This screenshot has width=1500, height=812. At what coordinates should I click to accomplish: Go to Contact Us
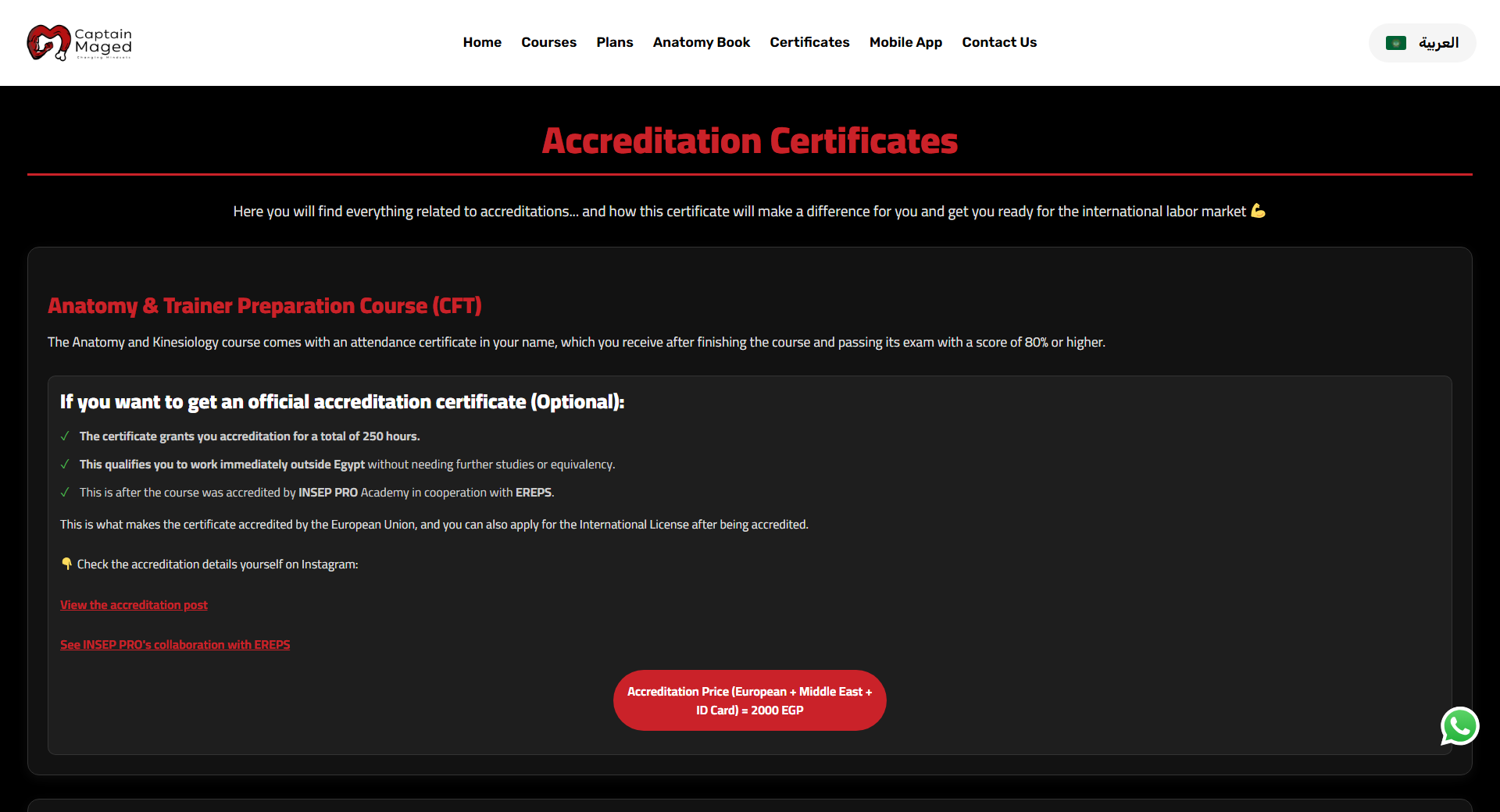click(999, 42)
